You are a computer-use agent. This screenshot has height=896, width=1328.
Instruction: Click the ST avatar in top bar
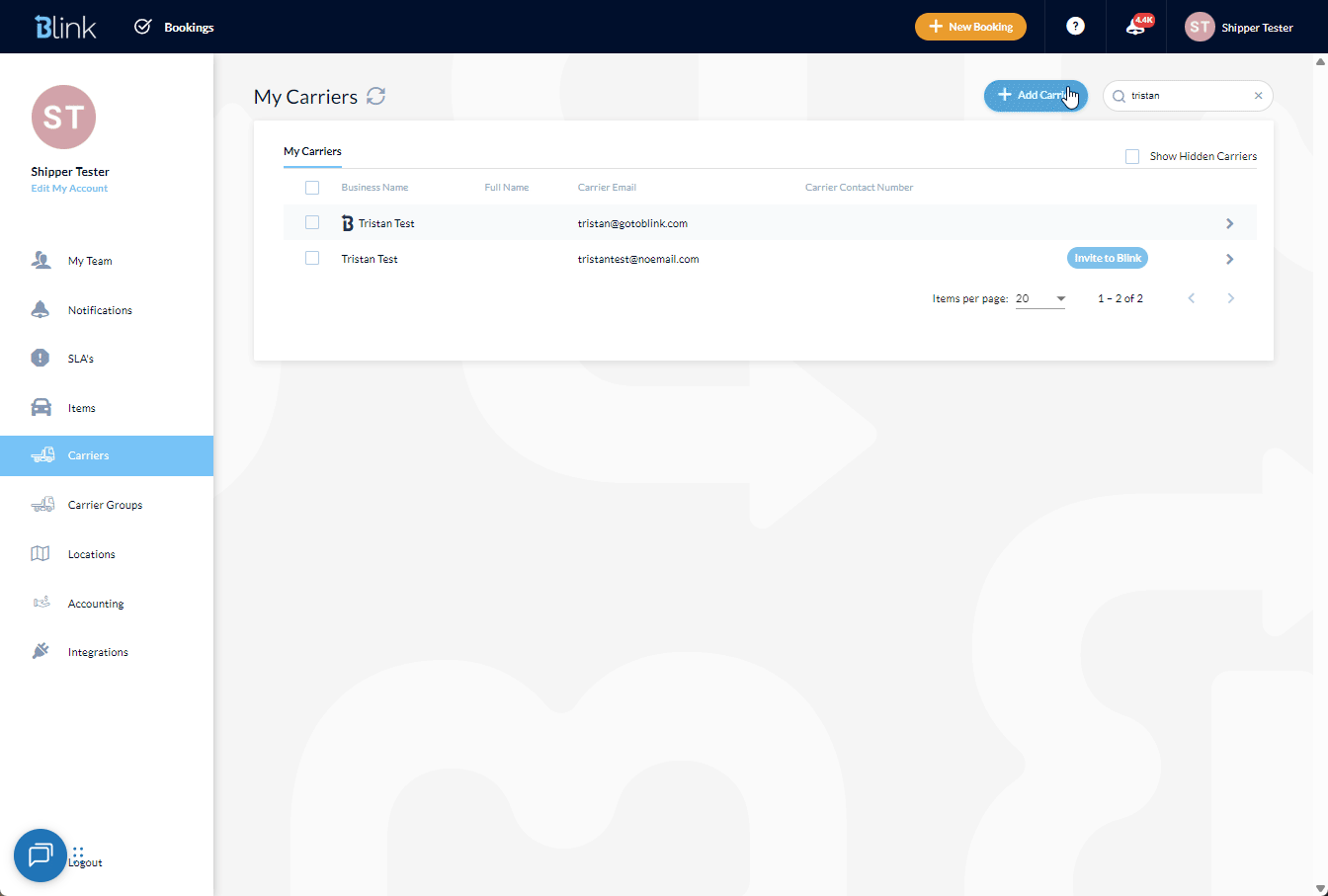(x=1200, y=27)
